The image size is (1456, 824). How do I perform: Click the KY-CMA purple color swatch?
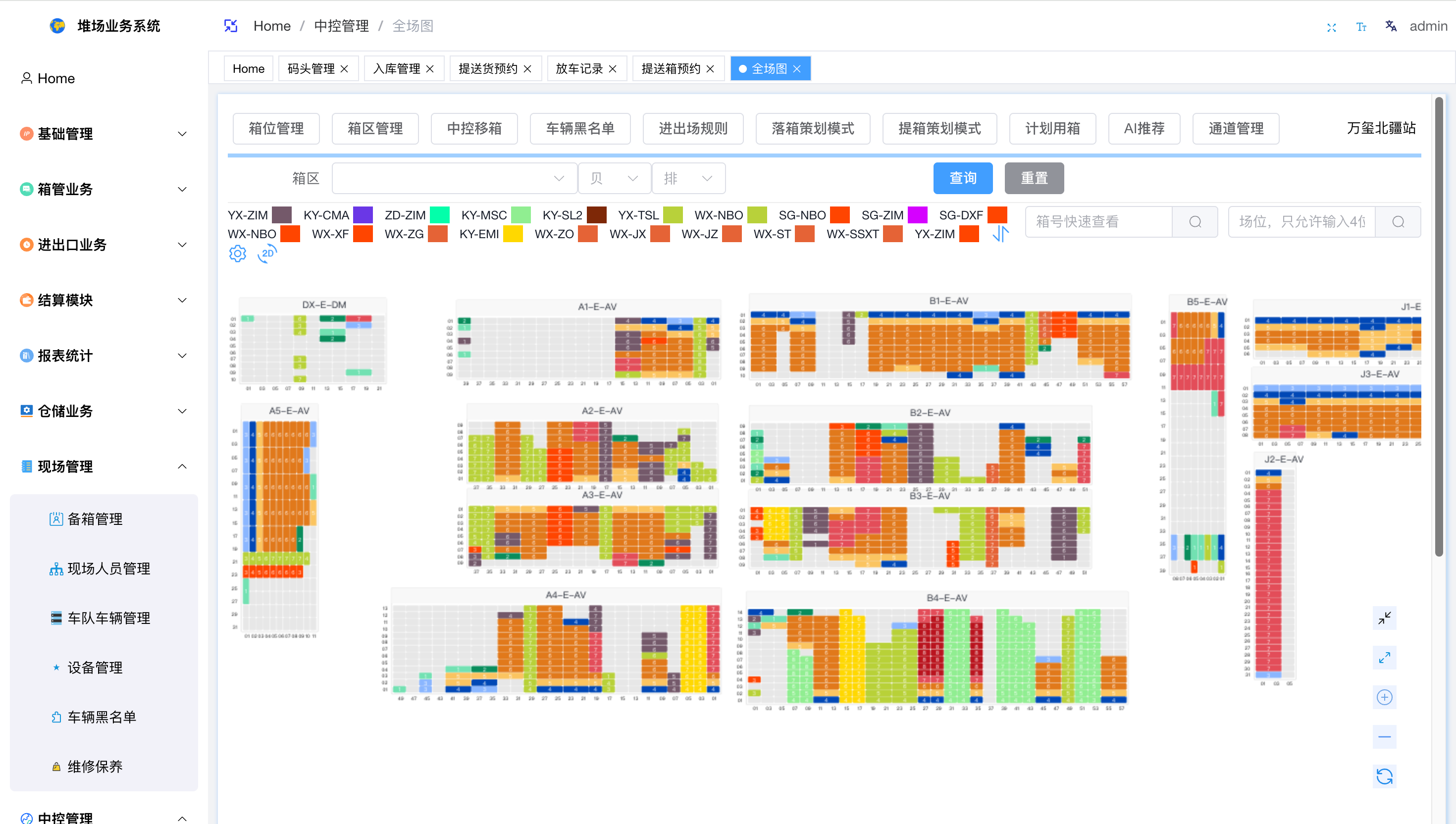[363, 215]
